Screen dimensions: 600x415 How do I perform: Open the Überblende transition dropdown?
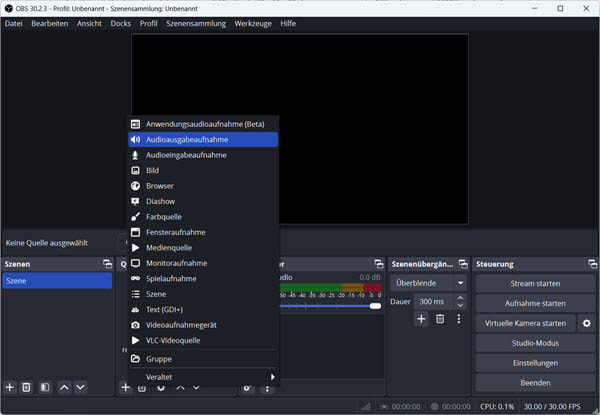click(429, 283)
